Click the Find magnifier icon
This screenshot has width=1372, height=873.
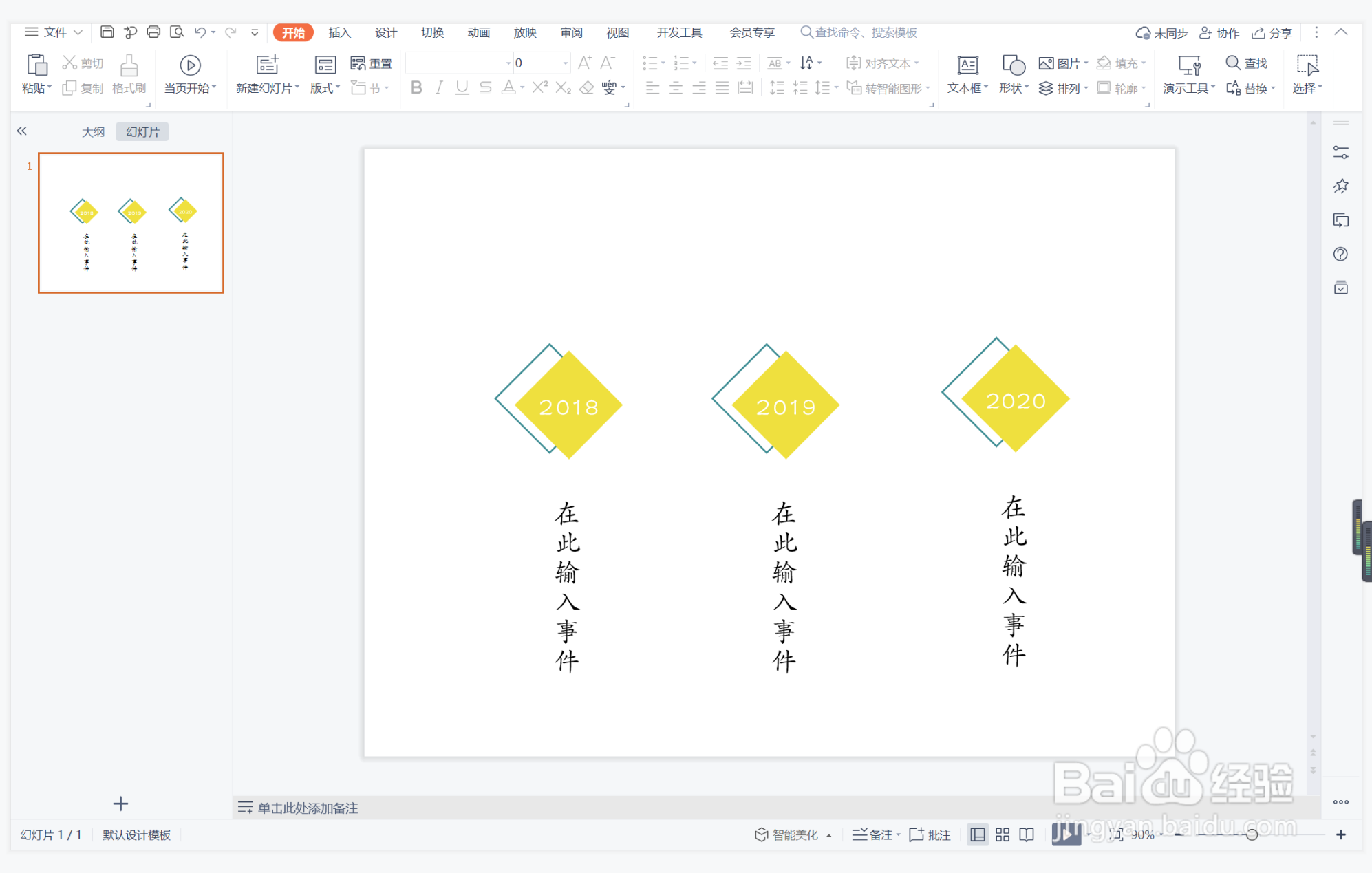tap(1232, 63)
